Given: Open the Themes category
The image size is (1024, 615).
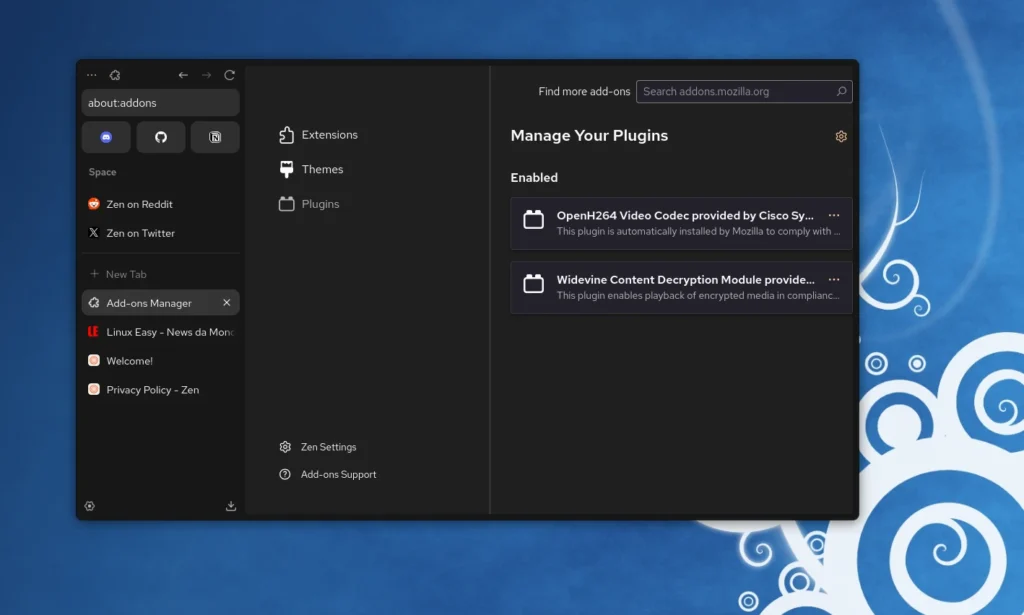Looking at the screenshot, I should pyautogui.click(x=311, y=169).
